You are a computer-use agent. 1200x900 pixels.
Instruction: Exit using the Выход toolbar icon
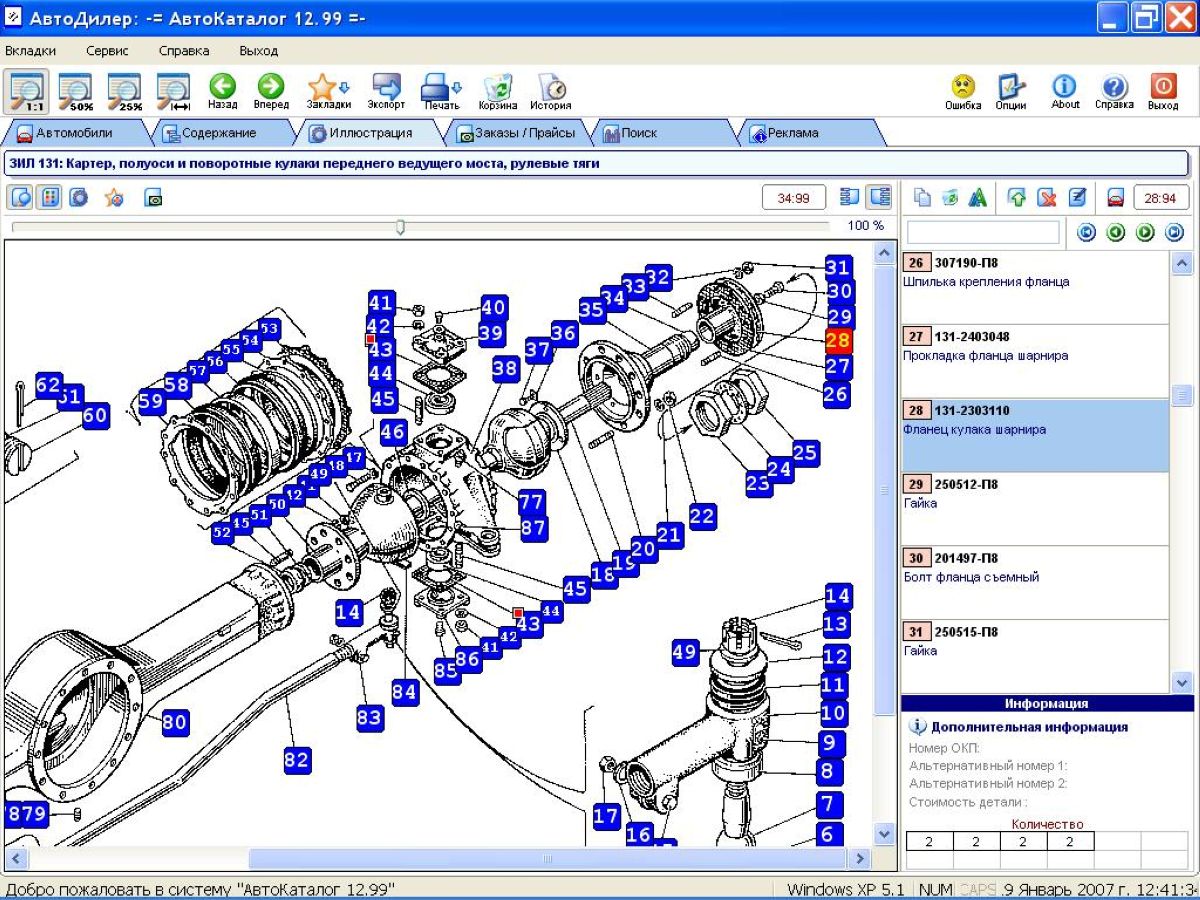[x=1163, y=91]
